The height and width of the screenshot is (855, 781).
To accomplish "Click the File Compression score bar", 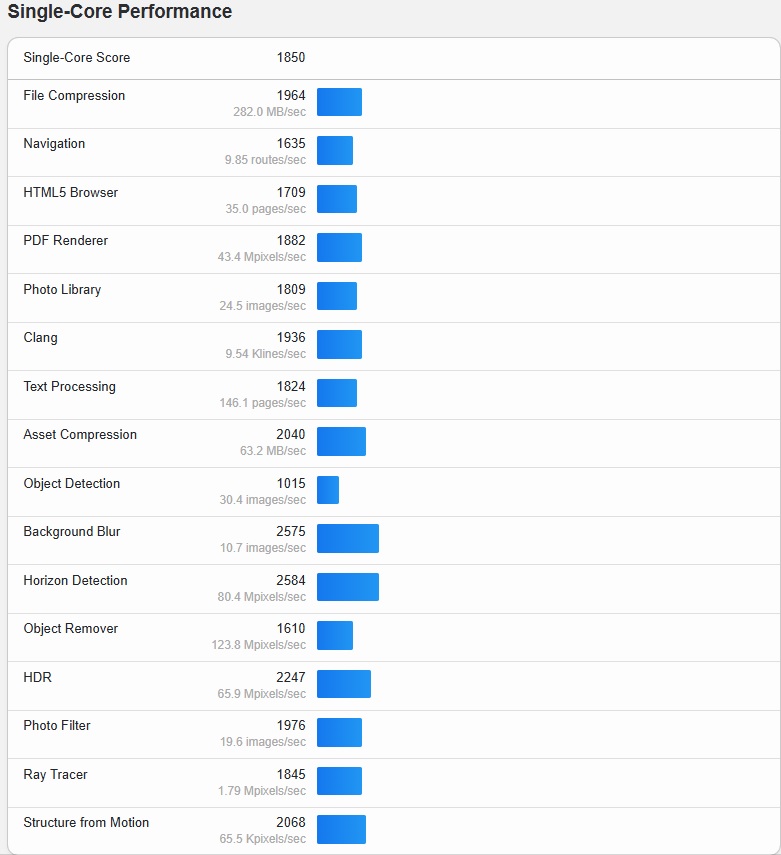I will 339,102.
